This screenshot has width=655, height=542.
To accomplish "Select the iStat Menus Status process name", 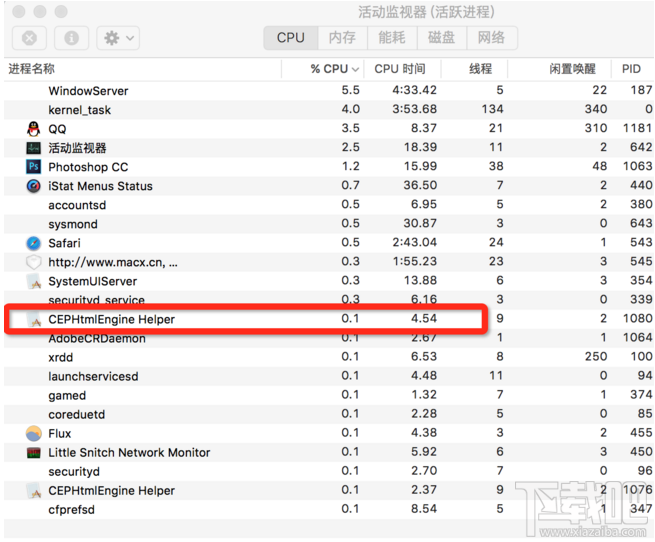I will coord(100,186).
